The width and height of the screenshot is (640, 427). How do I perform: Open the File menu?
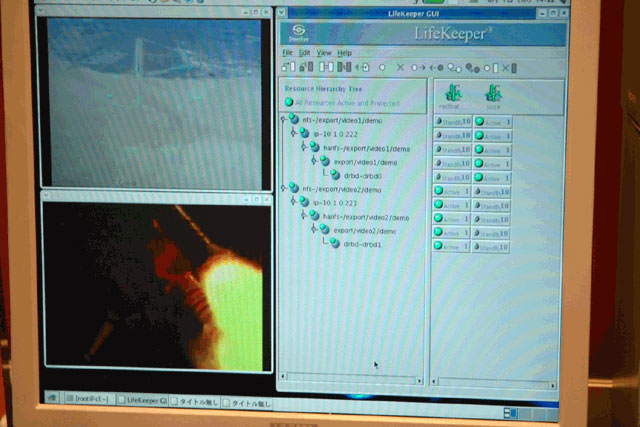(287, 52)
